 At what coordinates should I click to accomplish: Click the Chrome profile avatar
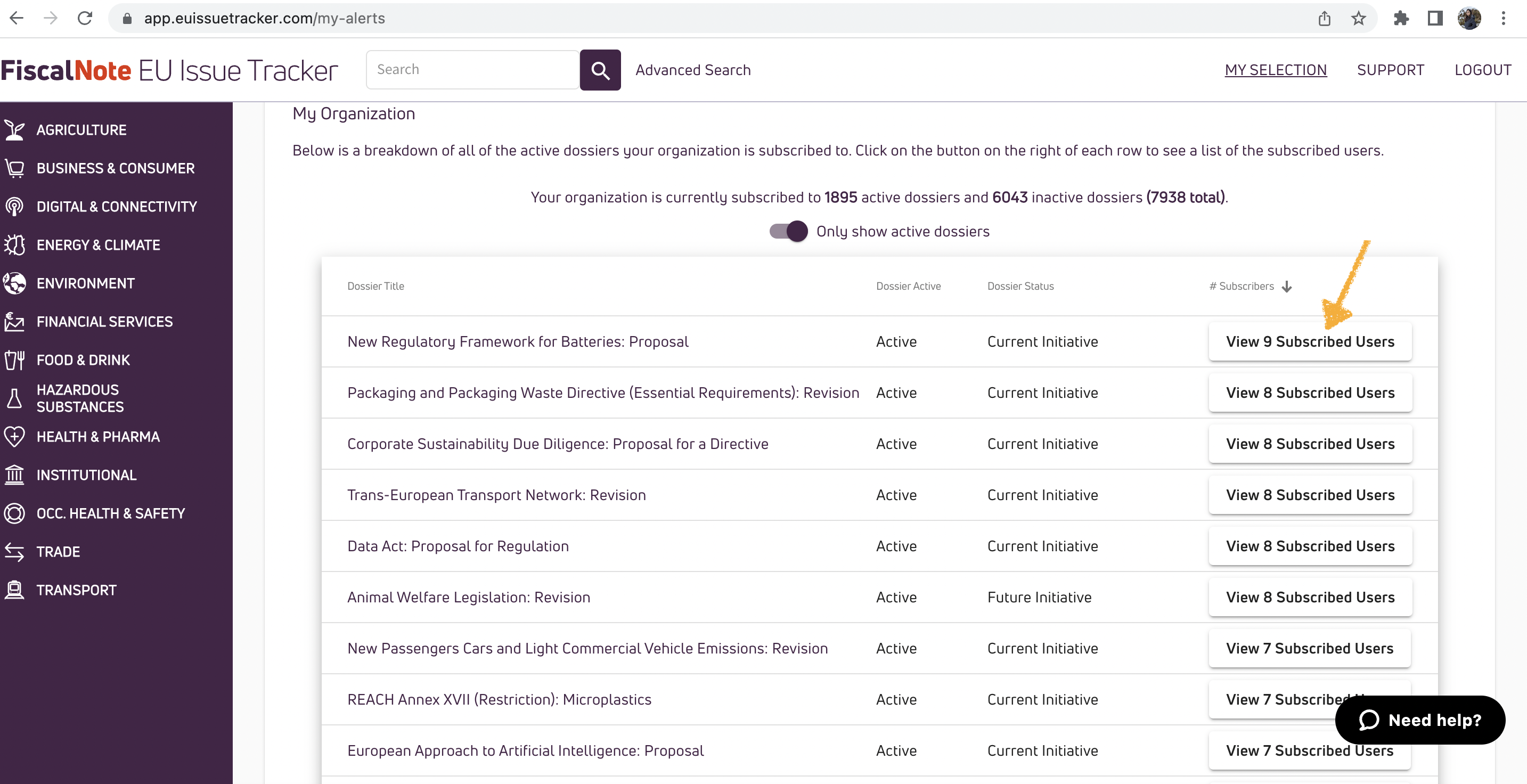pos(1469,18)
